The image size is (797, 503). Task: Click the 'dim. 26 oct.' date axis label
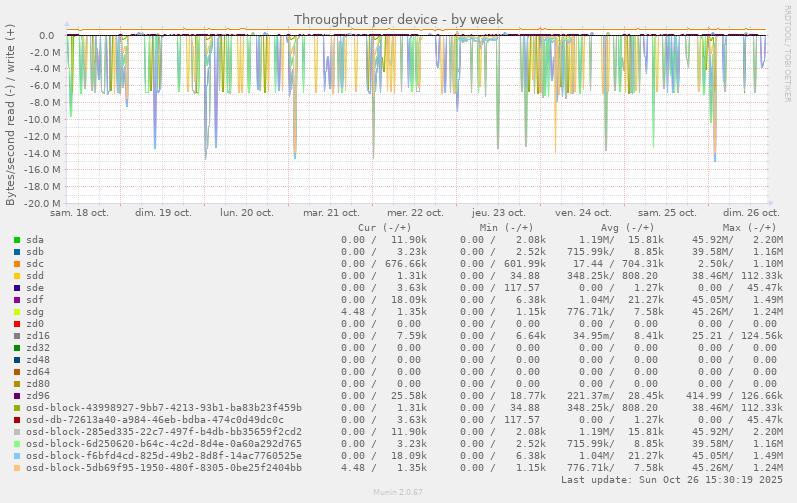(x=751, y=213)
